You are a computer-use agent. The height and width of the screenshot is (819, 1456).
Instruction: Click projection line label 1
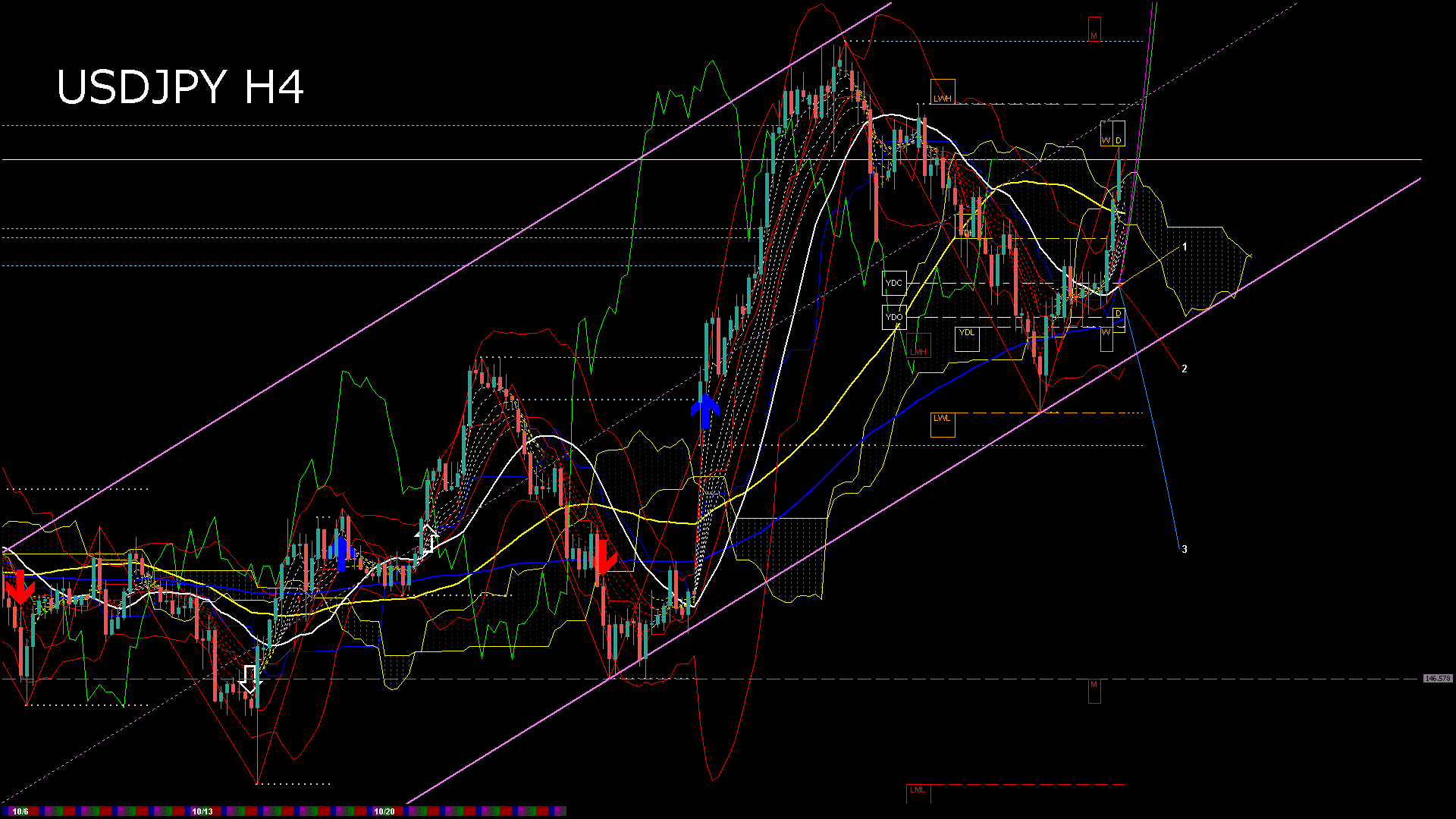click(x=1185, y=247)
